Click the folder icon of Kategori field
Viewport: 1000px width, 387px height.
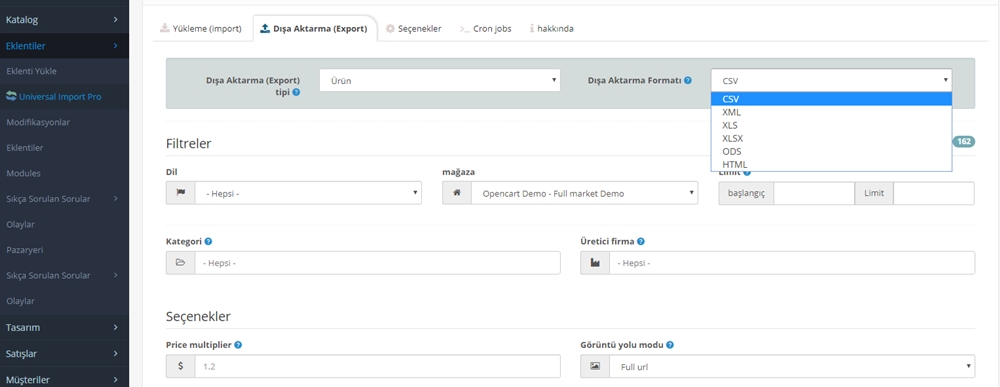pos(180,263)
